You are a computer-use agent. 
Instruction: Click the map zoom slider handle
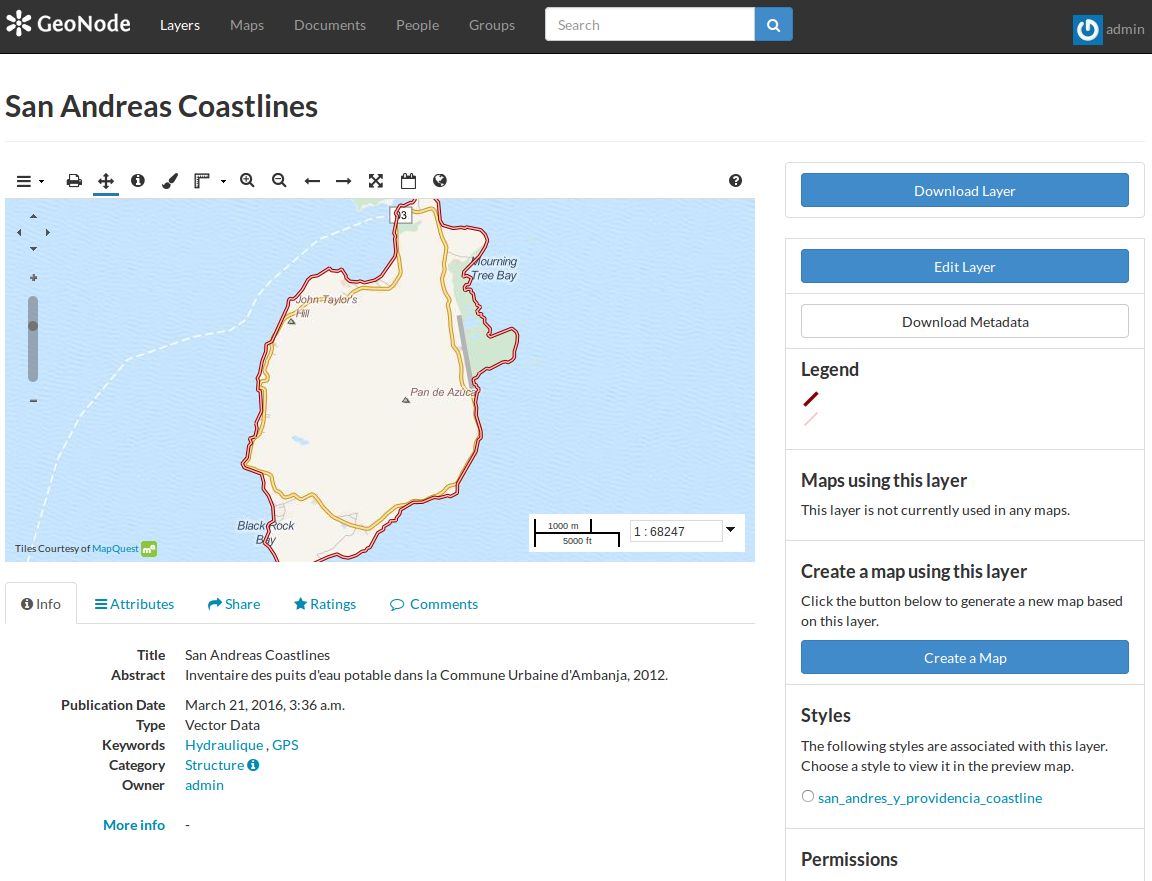pos(32,326)
